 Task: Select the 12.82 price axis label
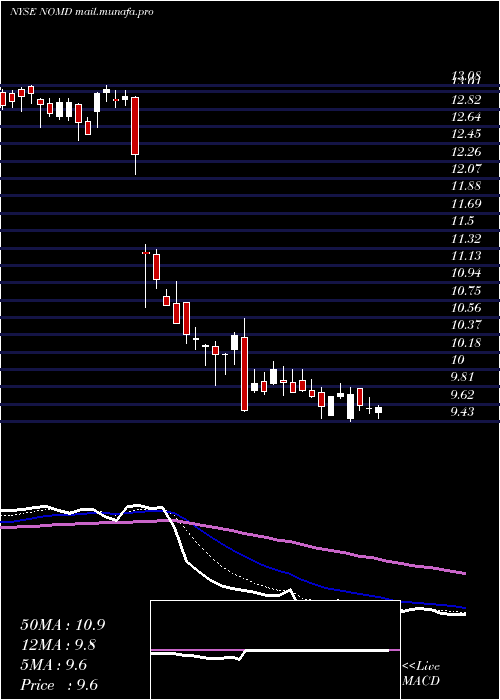click(x=466, y=100)
